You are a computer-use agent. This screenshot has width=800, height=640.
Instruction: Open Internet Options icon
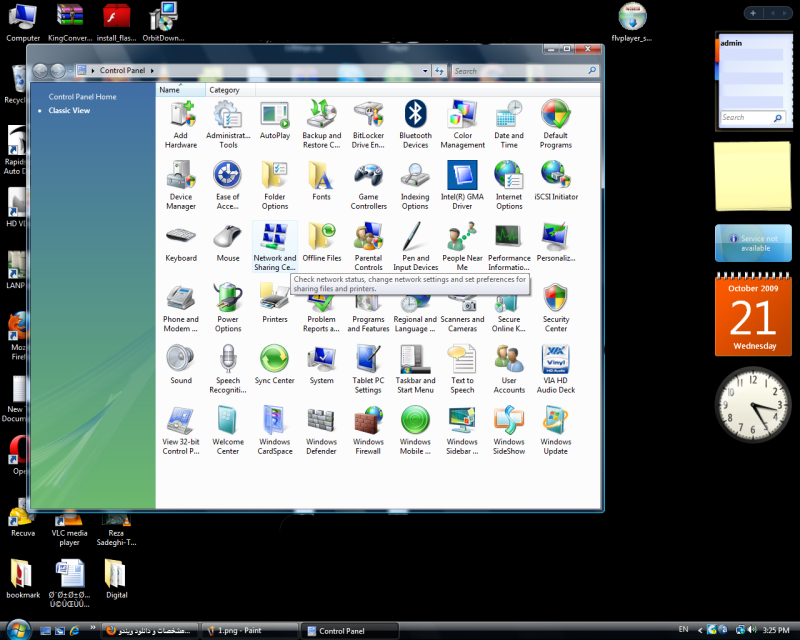click(509, 185)
